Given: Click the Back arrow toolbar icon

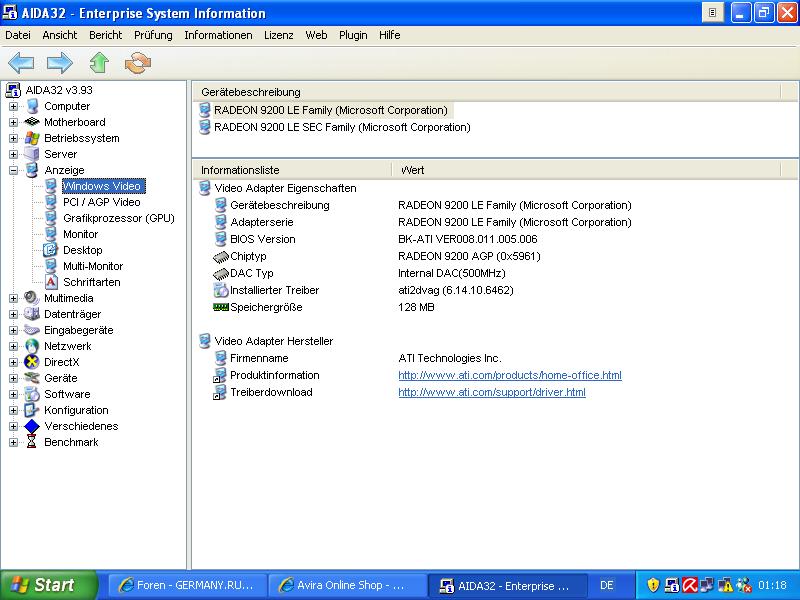Looking at the screenshot, I should pos(21,63).
